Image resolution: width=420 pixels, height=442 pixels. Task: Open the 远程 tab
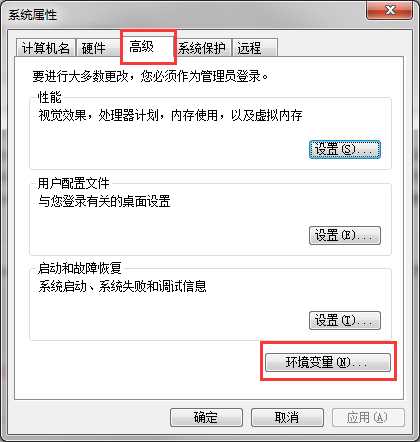(255, 48)
